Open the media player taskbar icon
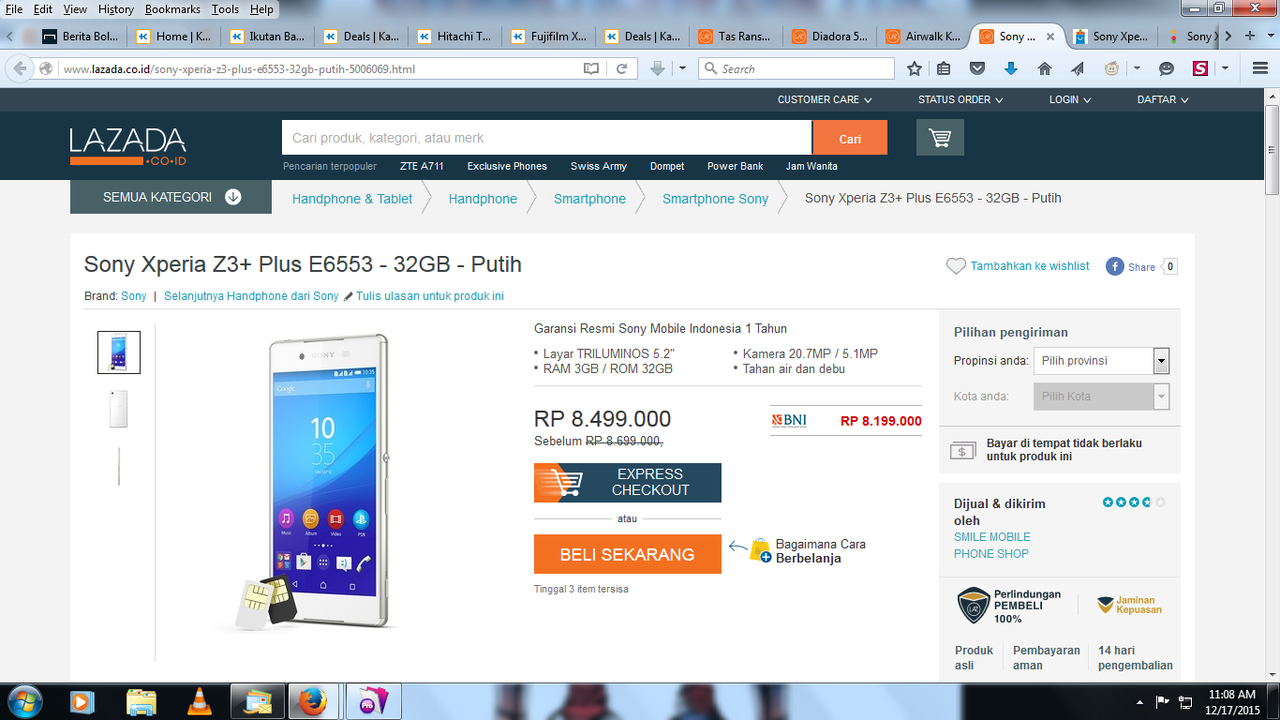Image resolution: width=1280 pixels, height=720 pixels. [82, 702]
